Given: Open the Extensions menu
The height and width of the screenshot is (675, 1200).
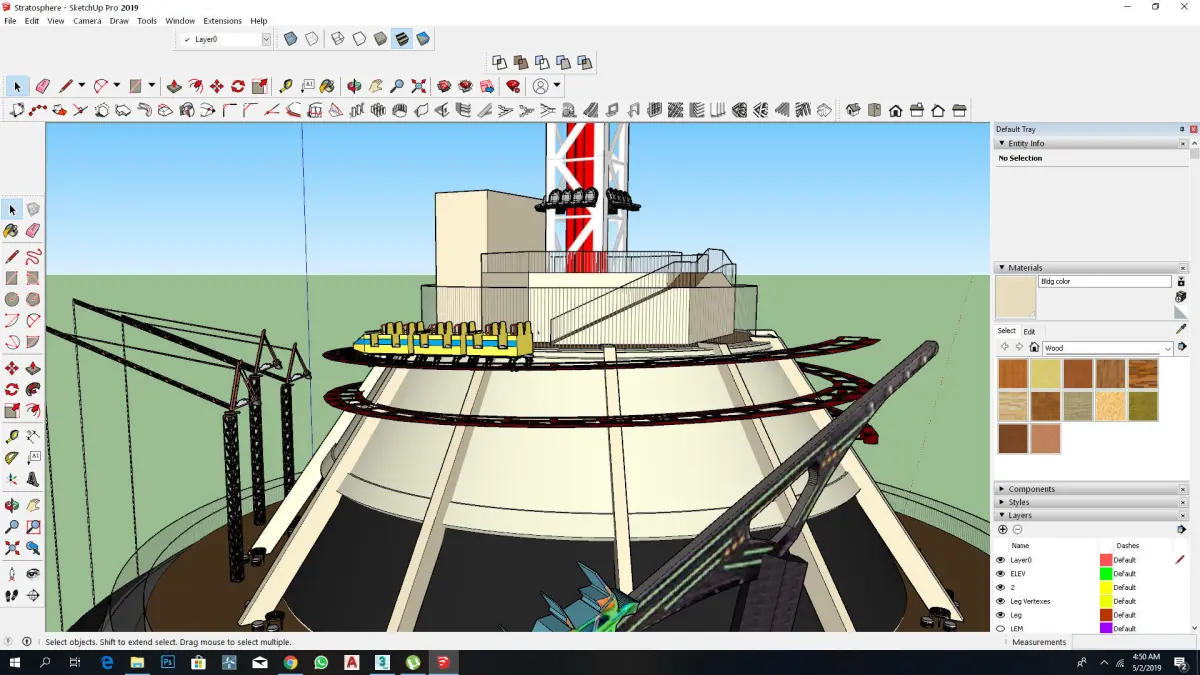Looking at the screenshot, I should pyautogui.click(x=222, y=21).
